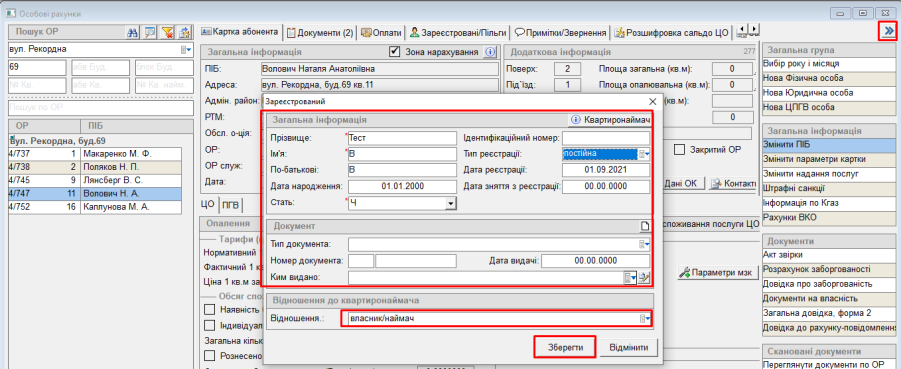Click the blank page icon in the Документ section
This screenshot has width=901, height=369.
click(x=645, y=226)
